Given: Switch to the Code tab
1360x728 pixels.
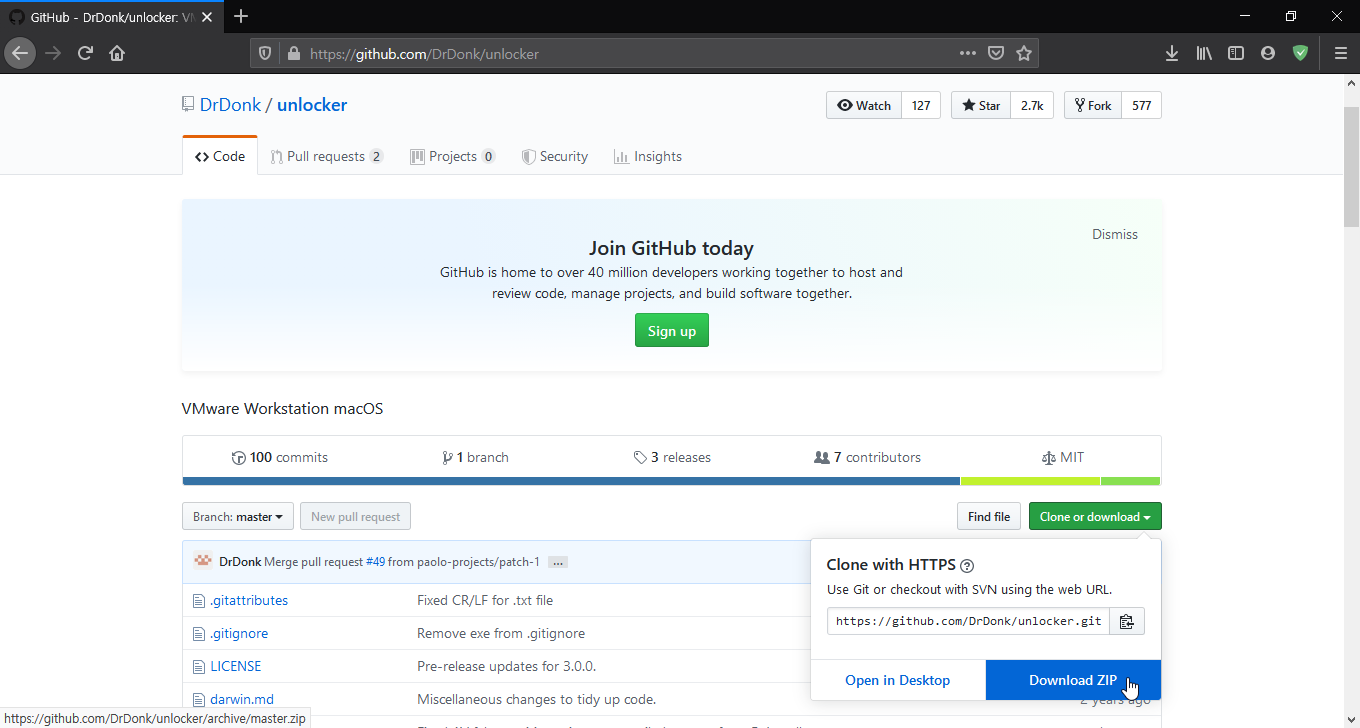Looking at the screenshot, I should 220,156.
